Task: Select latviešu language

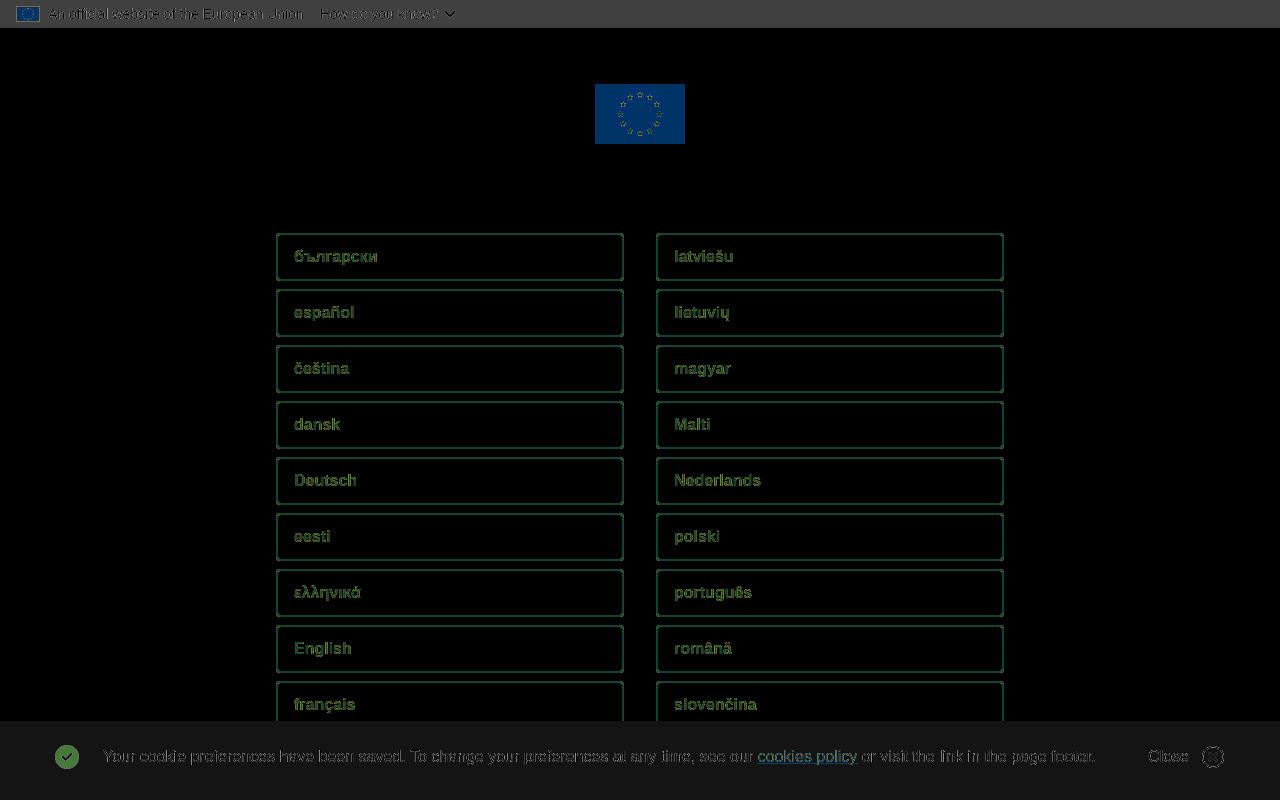Action: pyautogui.click(x=830, y=257)
